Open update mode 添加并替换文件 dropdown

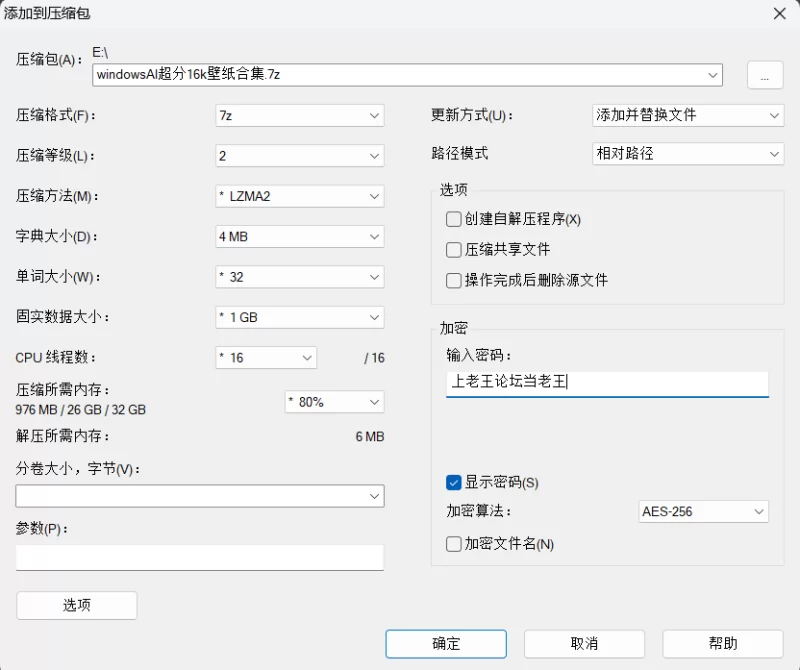click(x=688, y=115)
